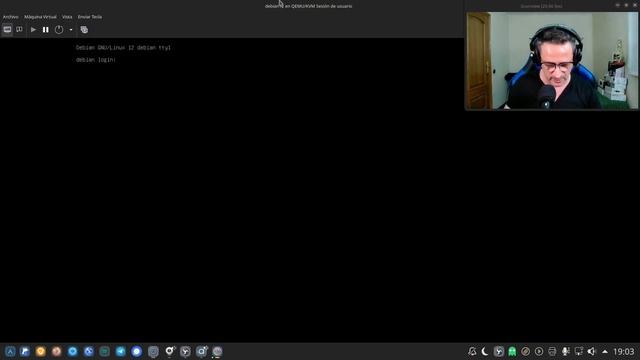The width and height of the screenshot is (640, 360).
Task: Click the webcam window title bar
Action: 552,6
